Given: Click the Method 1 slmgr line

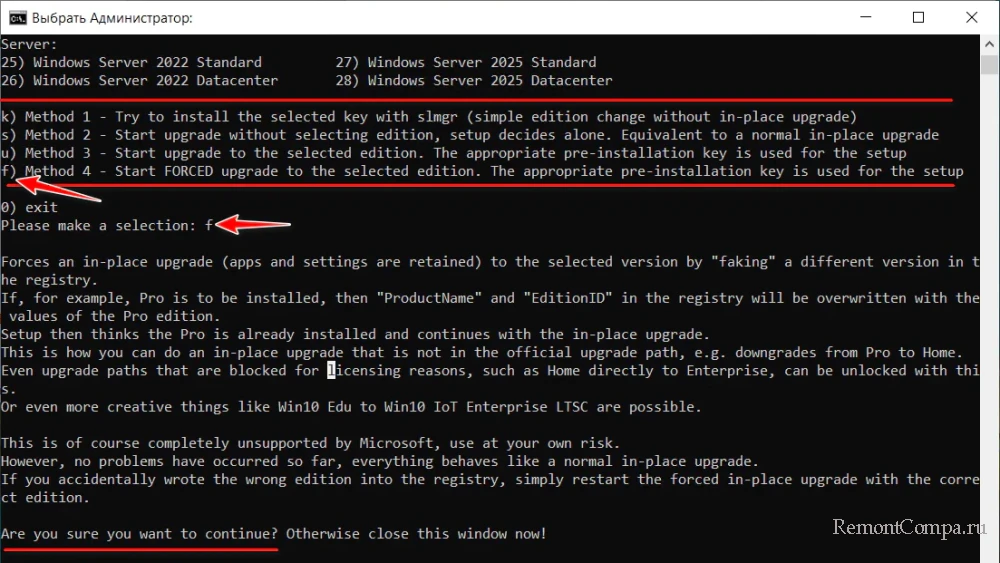Looking at the screenshot, I should point(430,117).
